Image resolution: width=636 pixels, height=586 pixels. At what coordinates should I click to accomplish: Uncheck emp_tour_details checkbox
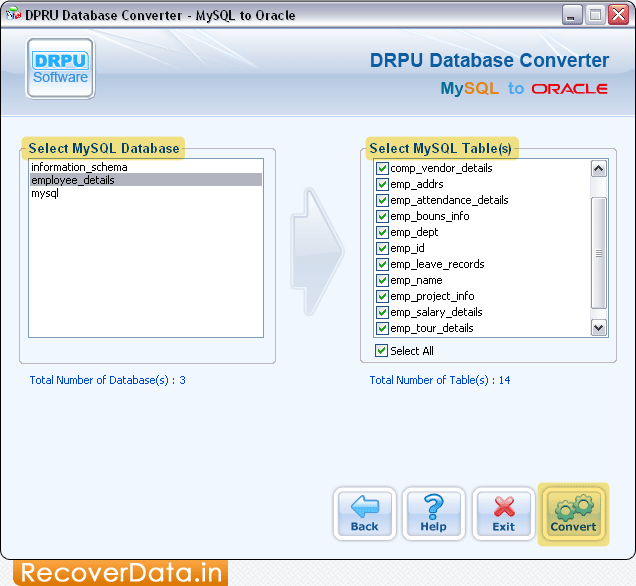pyautogui.click(x=382, y=328)
